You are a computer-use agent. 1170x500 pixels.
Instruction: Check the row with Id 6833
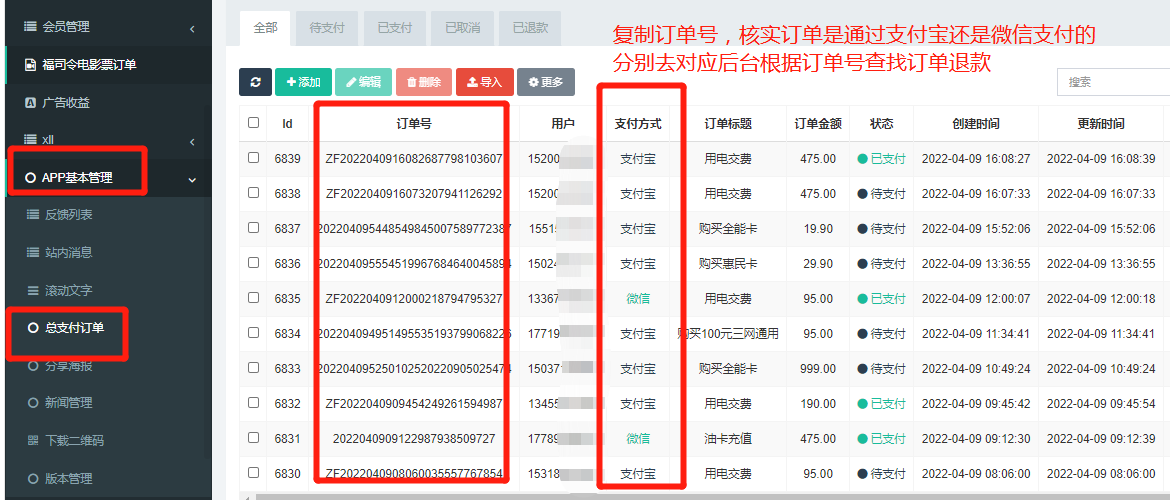point(254,368)
